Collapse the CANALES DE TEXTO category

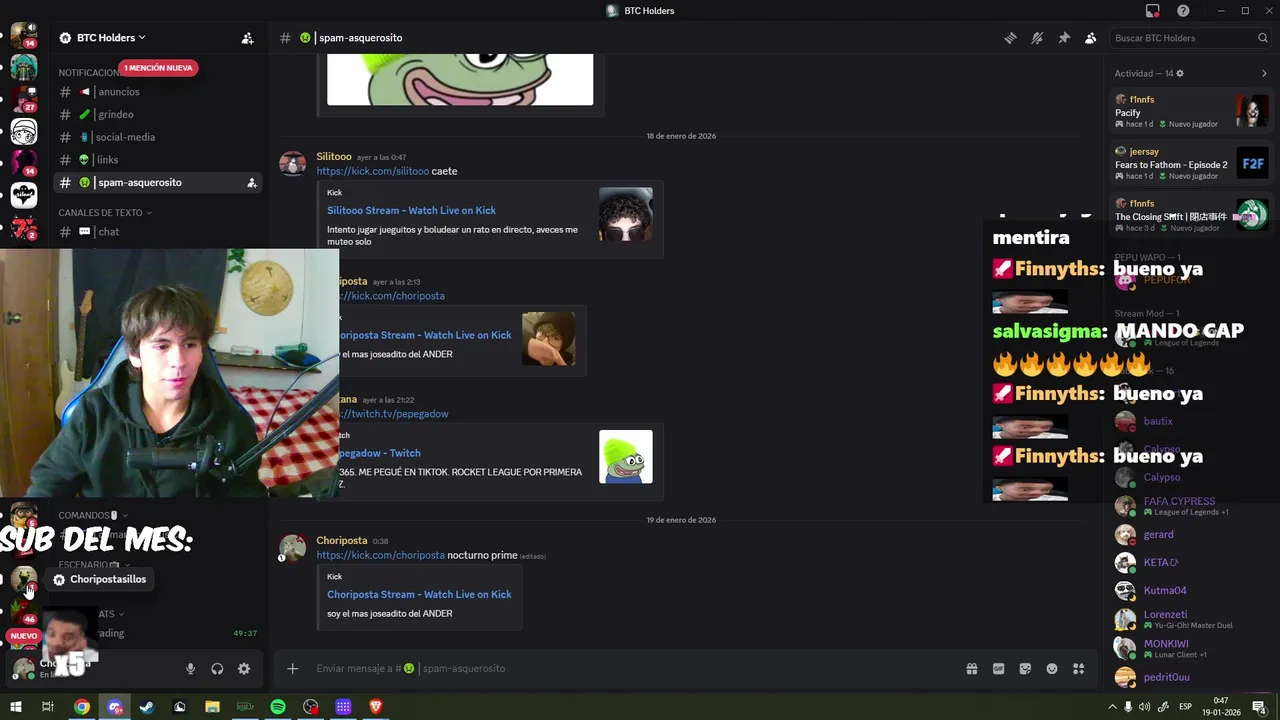pyautogui.click(x=105, y=213)
